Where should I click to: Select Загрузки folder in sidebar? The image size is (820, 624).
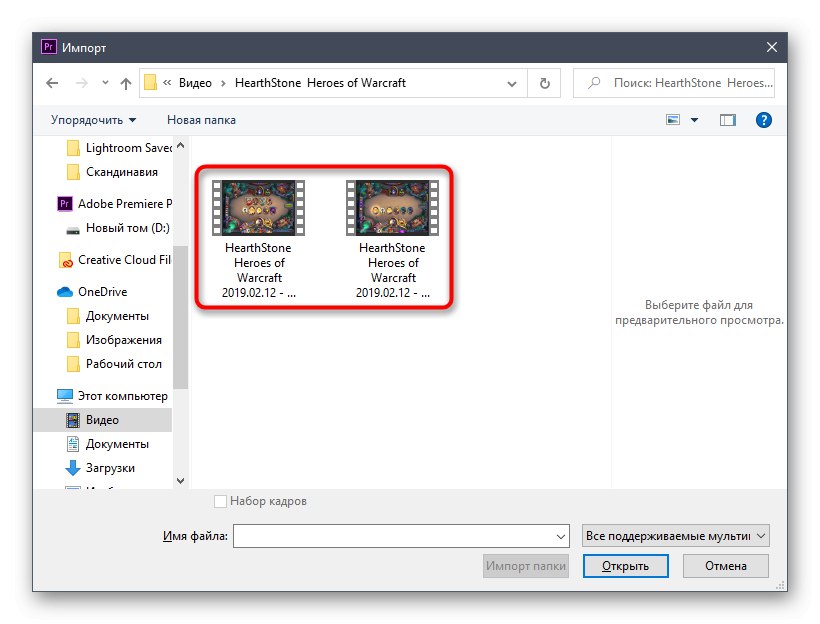tap(100, 468)
